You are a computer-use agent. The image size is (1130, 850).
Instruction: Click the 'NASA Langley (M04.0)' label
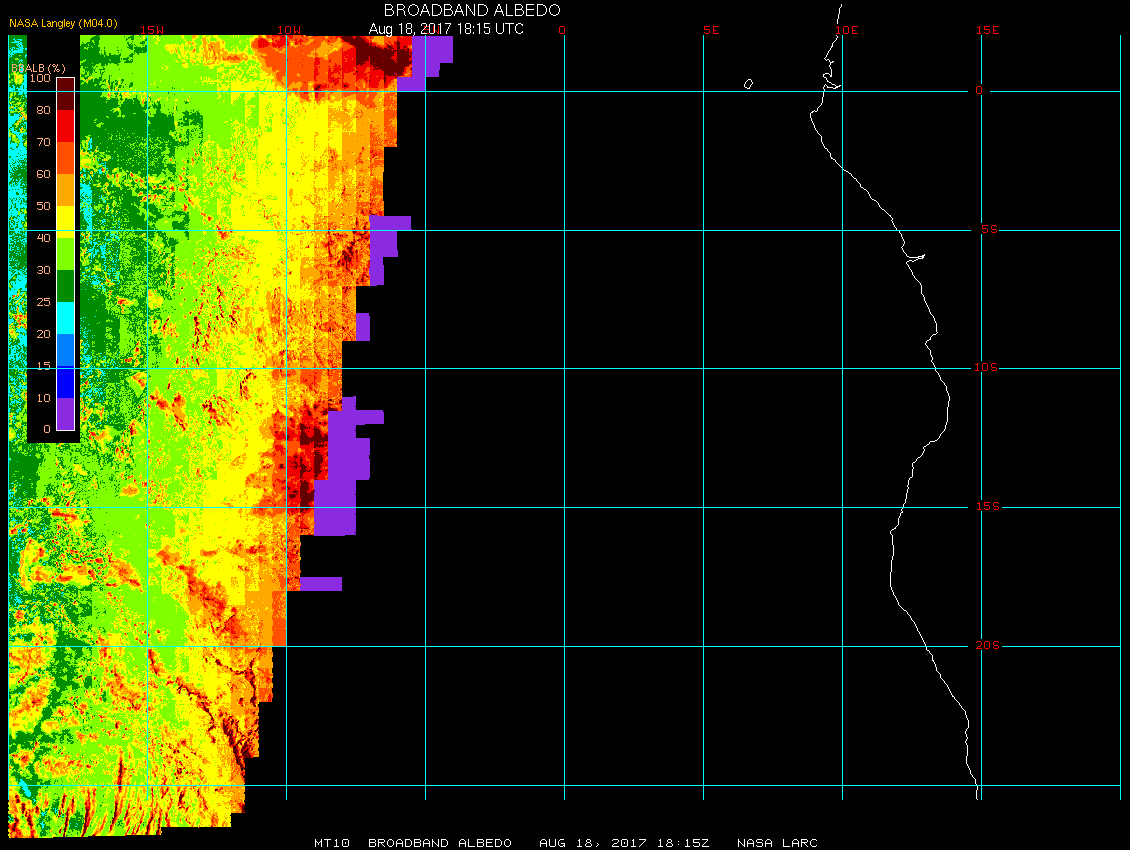63,23
